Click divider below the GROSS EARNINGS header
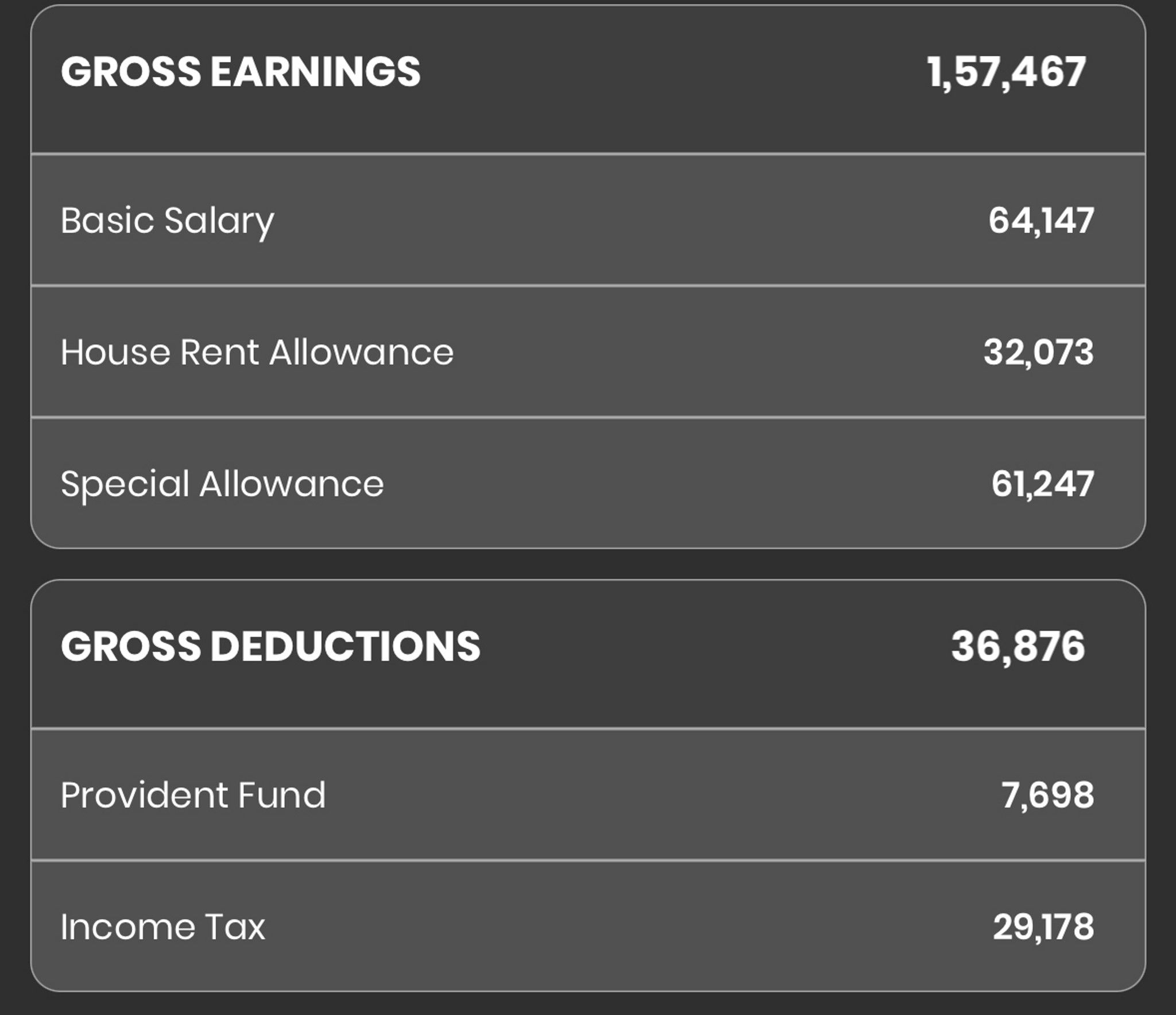Viewport: 1176px width, 1015px height. coord(588,153)
